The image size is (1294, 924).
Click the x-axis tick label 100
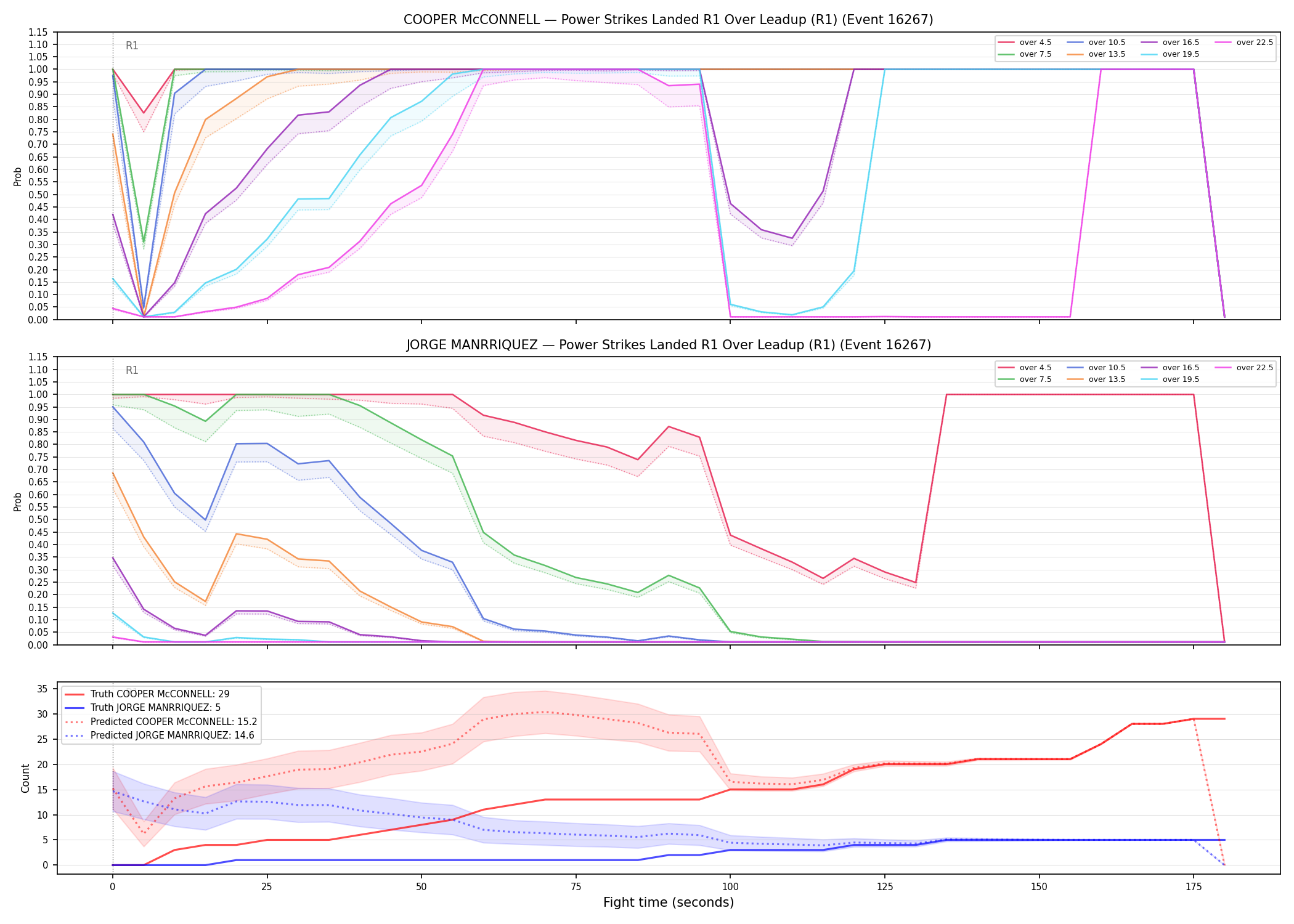click(x=730, y=887)
